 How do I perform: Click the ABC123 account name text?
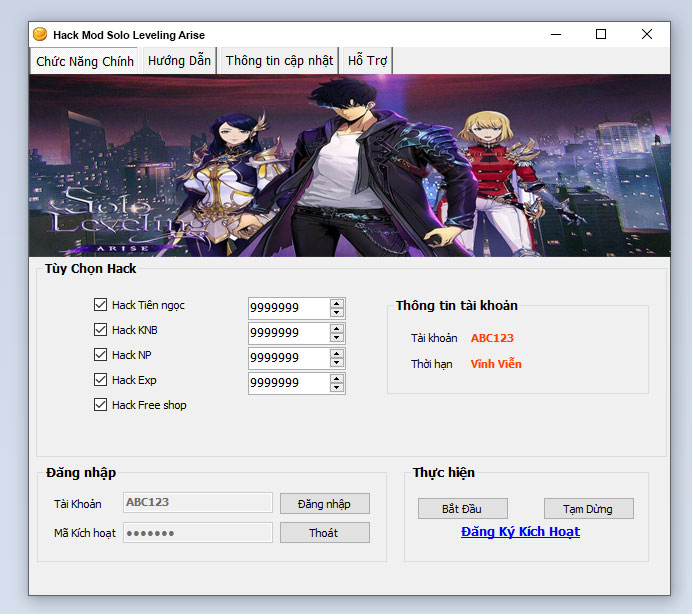coord(492,338)
